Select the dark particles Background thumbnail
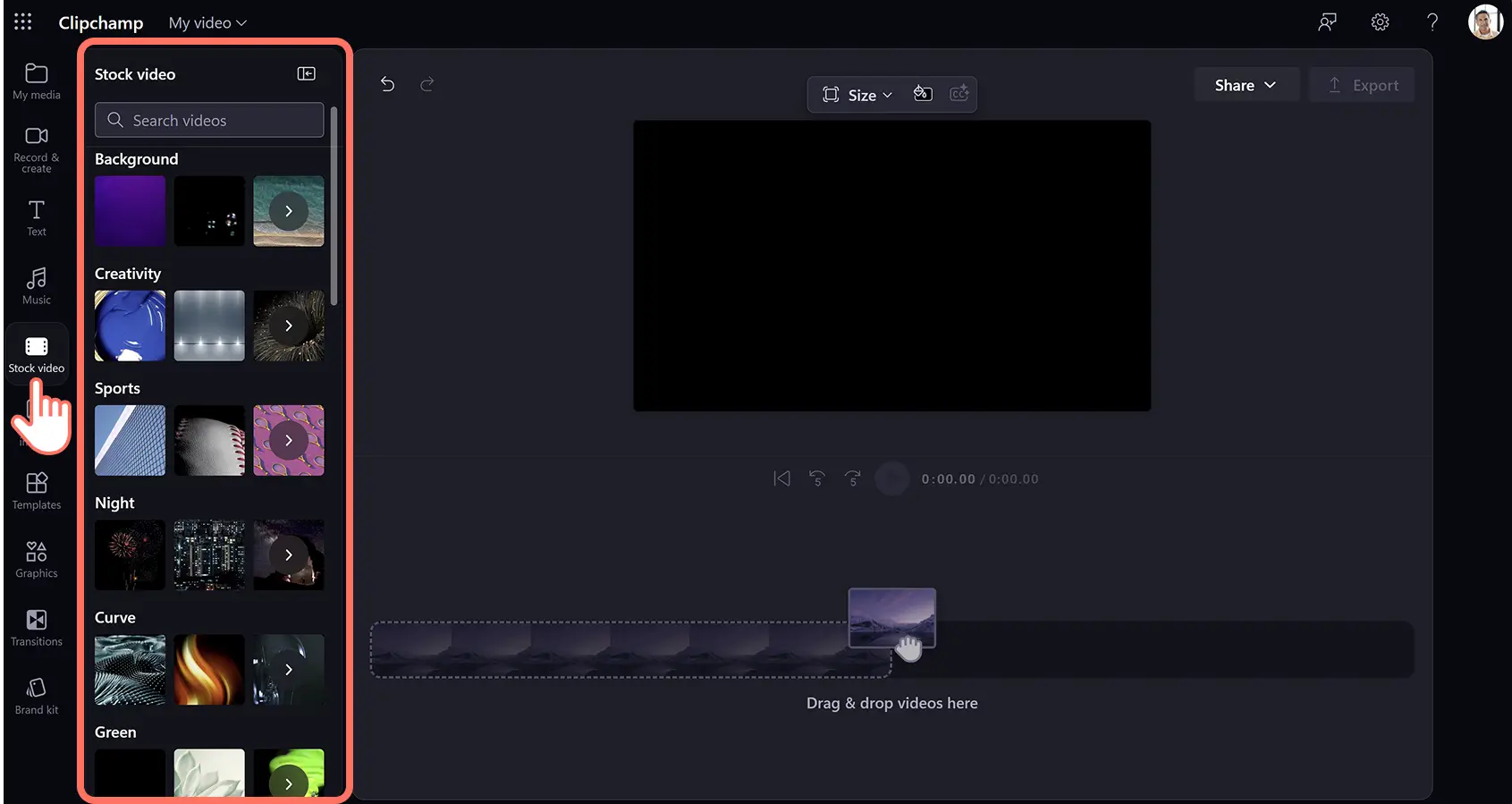Screen dimensions: 1512x804 [x=209, y=211]
